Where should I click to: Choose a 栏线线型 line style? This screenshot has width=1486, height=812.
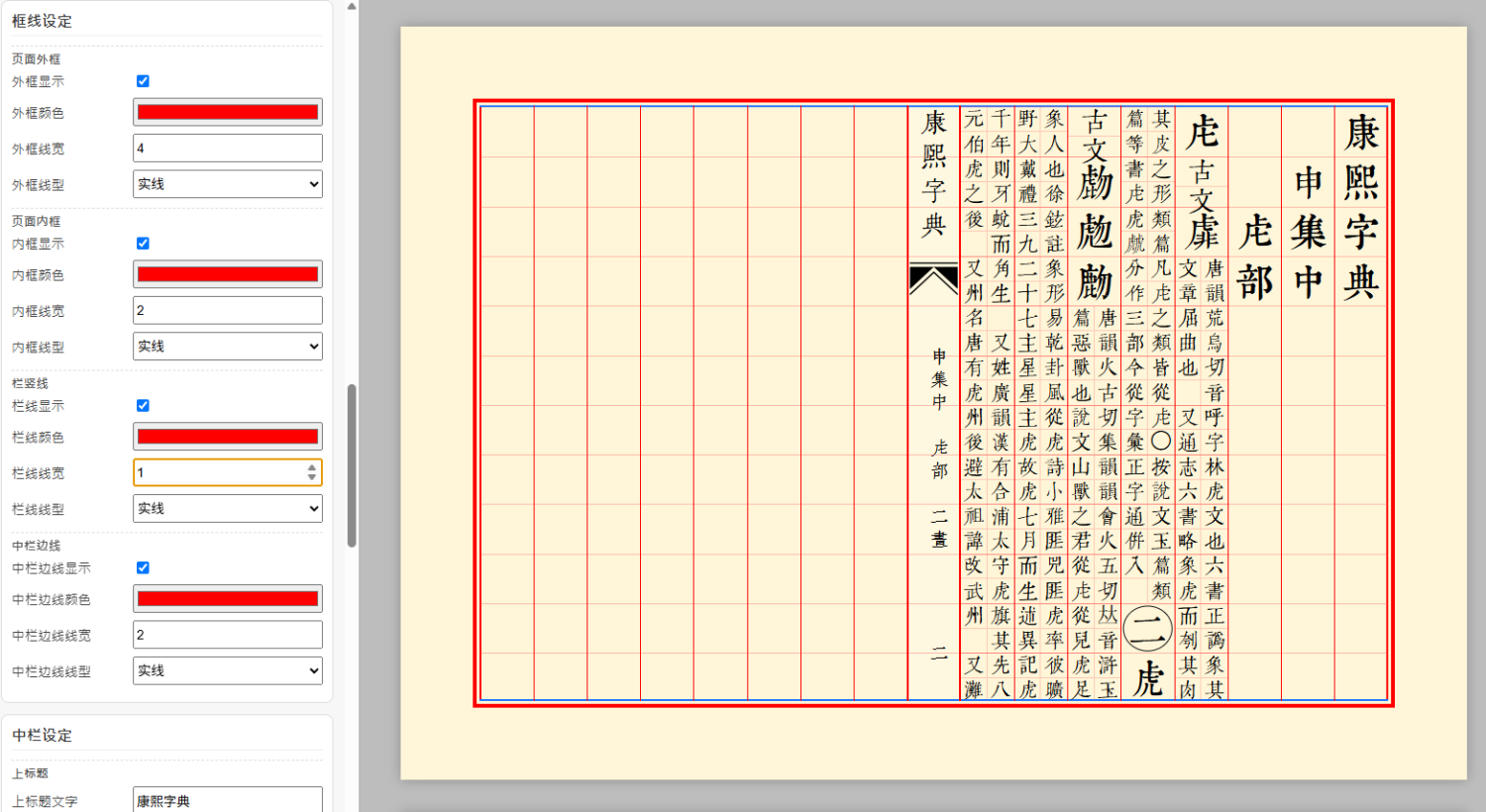[228, 509]
